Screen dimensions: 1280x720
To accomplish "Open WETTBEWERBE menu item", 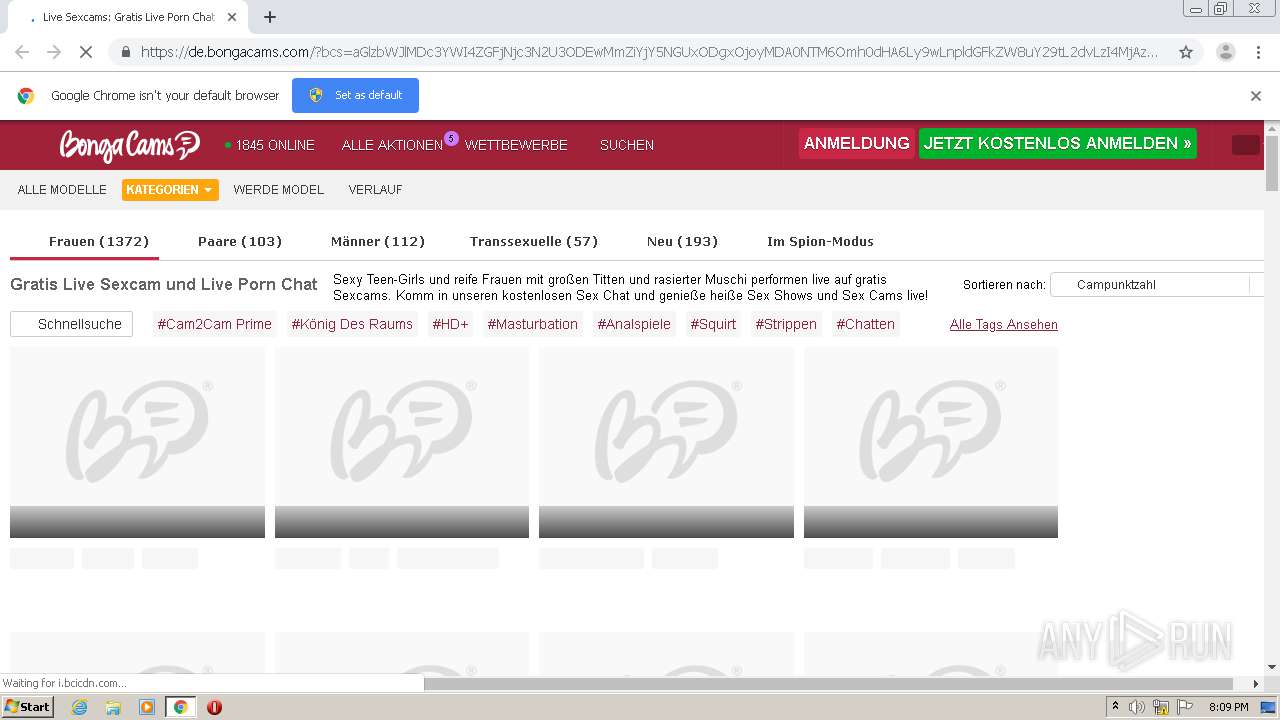I will (516, 145).
